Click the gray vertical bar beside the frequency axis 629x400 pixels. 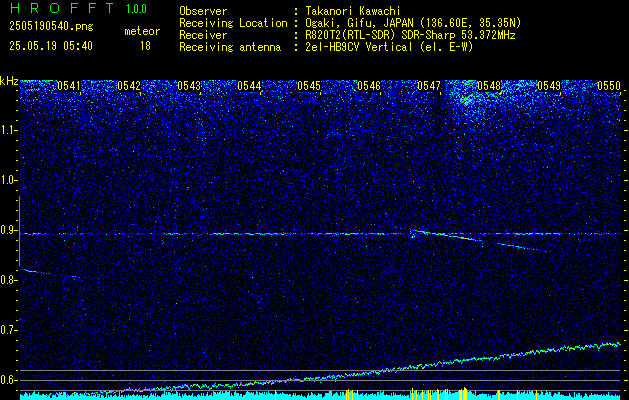[x=20, y=231]
